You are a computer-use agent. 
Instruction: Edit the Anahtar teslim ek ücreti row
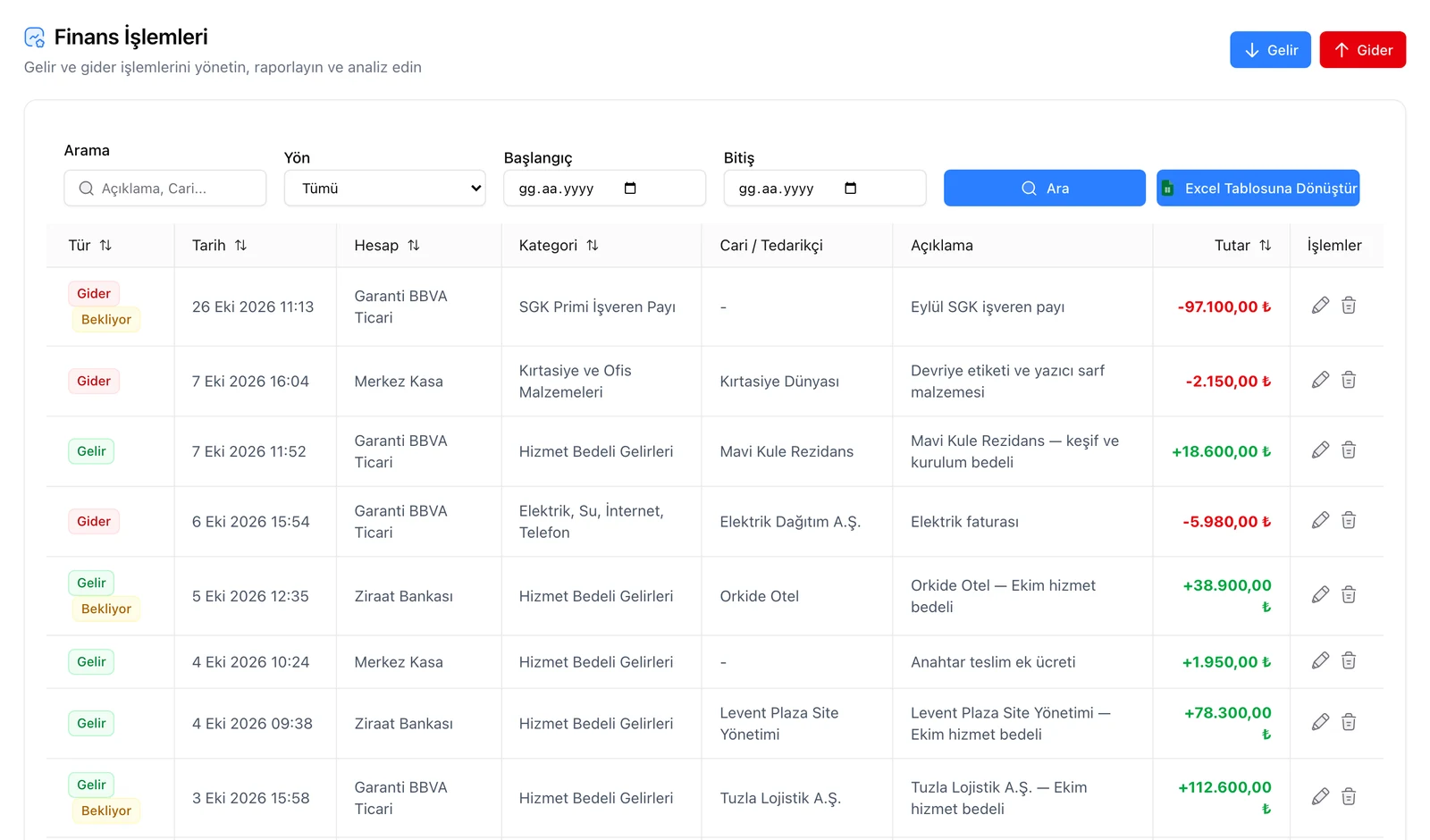(1320, 661)
